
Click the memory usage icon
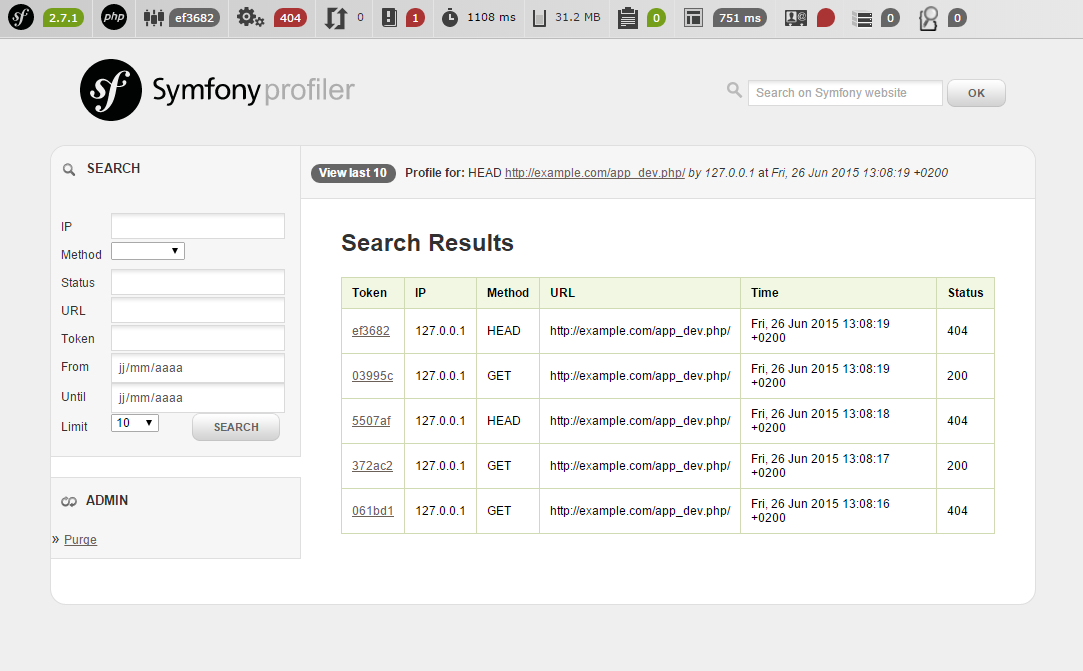point(539,18)
